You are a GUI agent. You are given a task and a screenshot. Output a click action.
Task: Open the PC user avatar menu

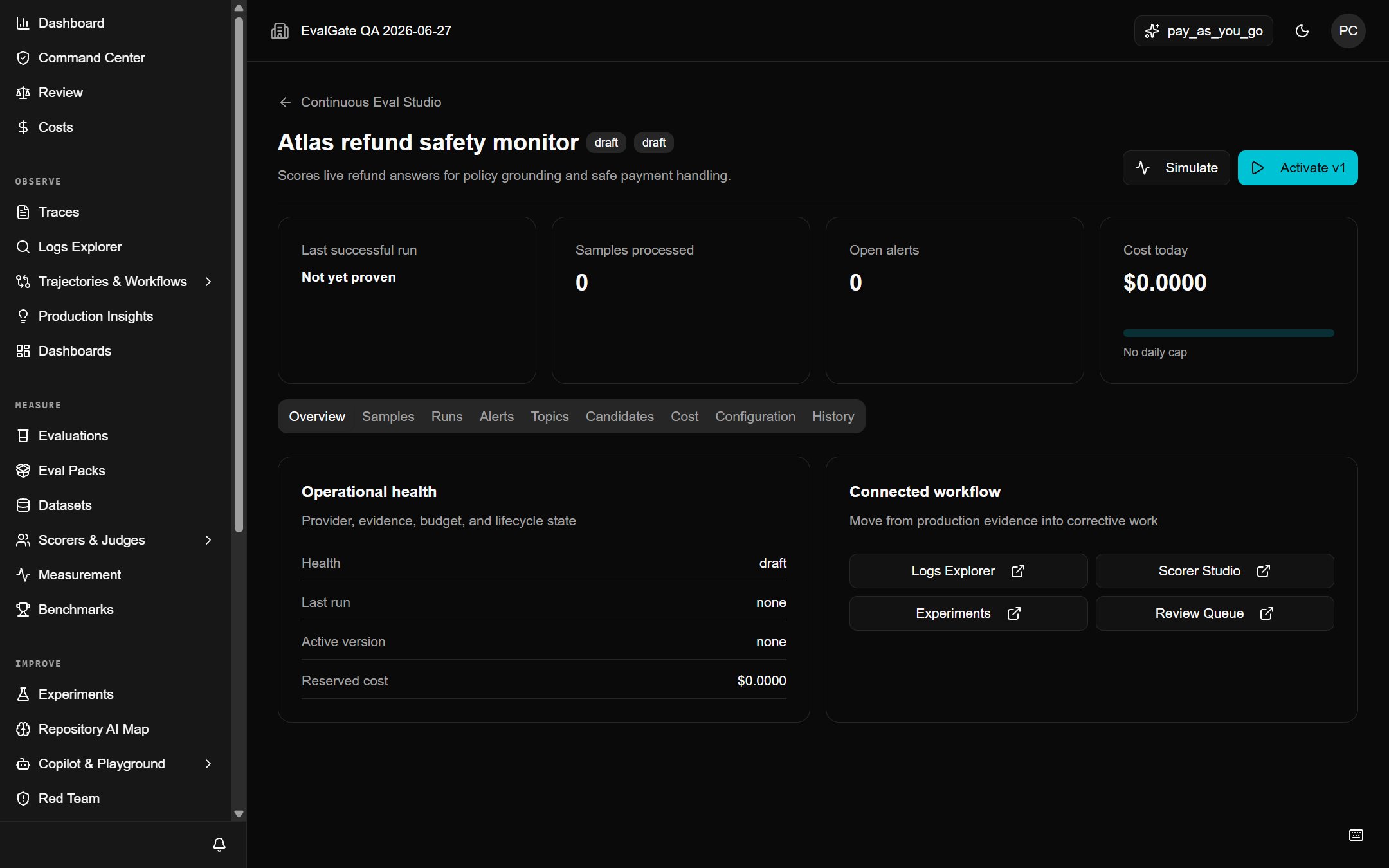point(1348,31)
